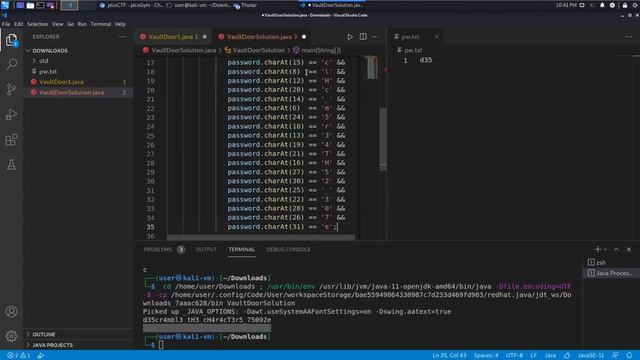
Task: Create a new terminal with plus icon
Action: pos(597,249)
